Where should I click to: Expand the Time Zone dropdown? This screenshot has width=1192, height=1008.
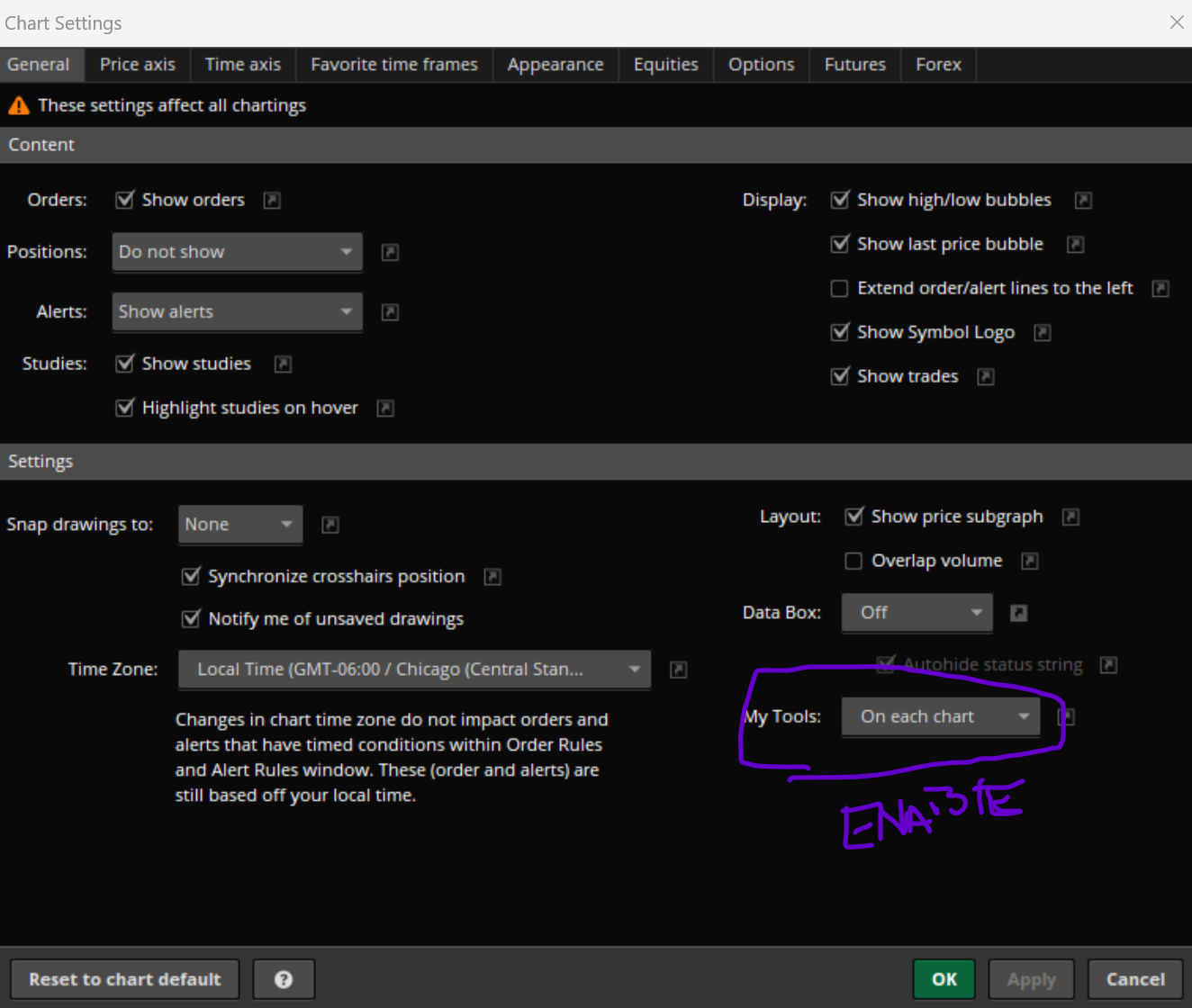pos(414,670)
